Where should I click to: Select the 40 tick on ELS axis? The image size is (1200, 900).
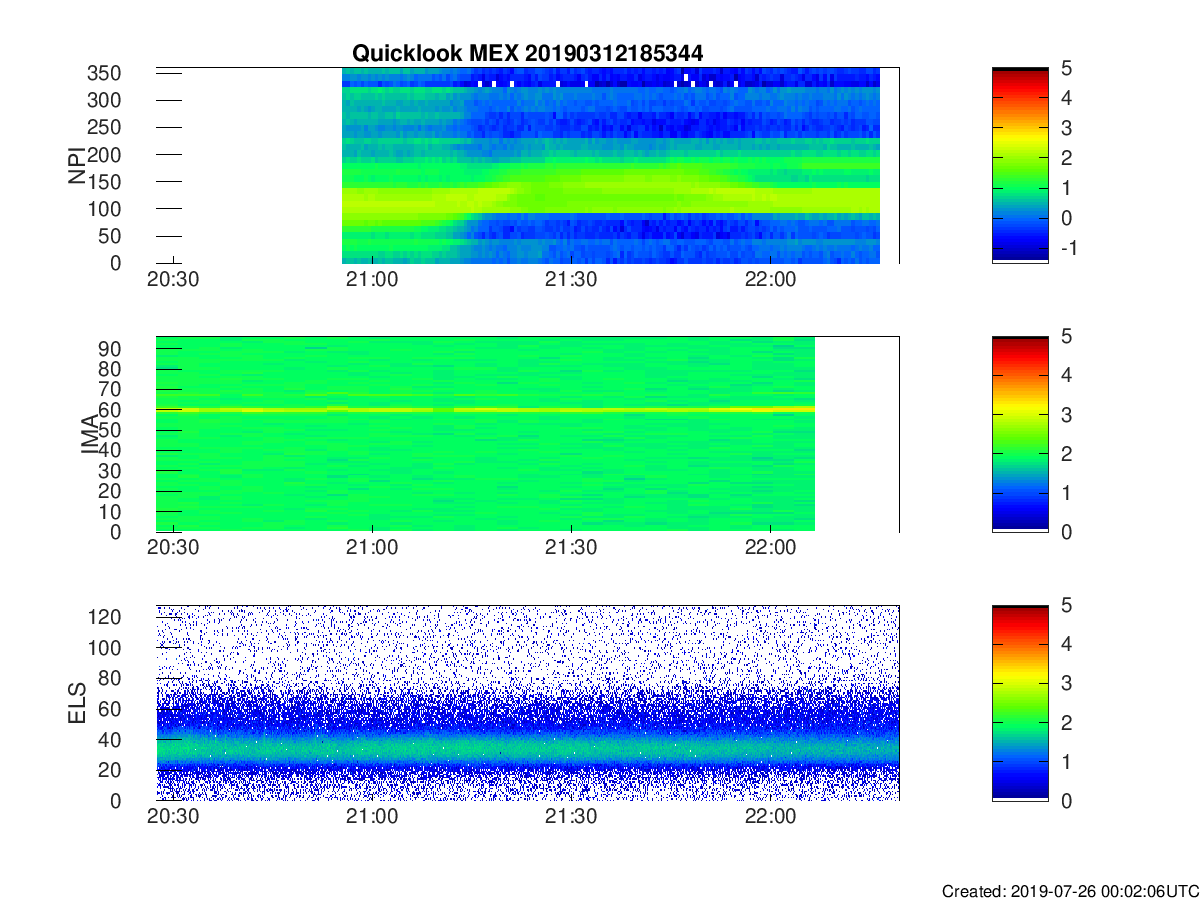[x=109, y=739]
